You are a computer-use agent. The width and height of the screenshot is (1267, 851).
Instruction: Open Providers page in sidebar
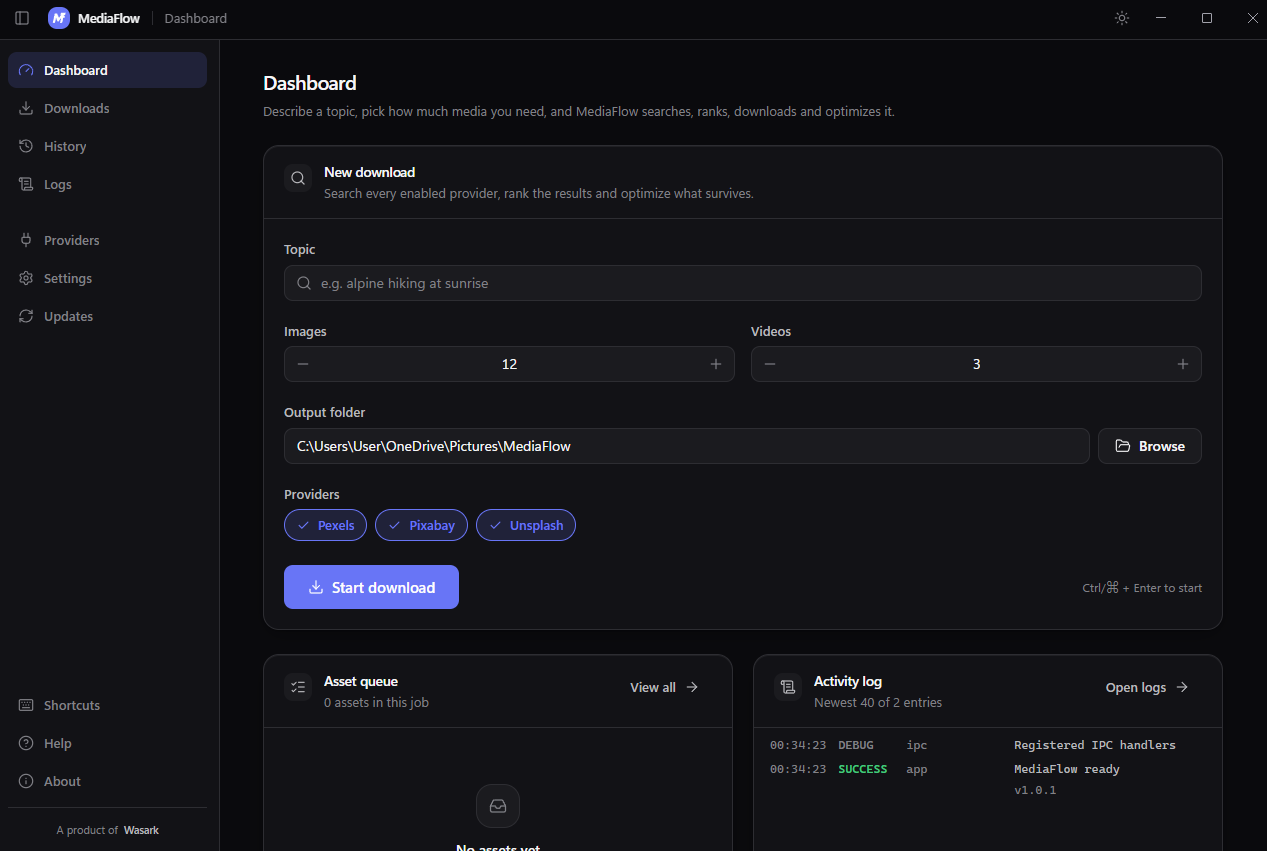[x=107, y=240]
